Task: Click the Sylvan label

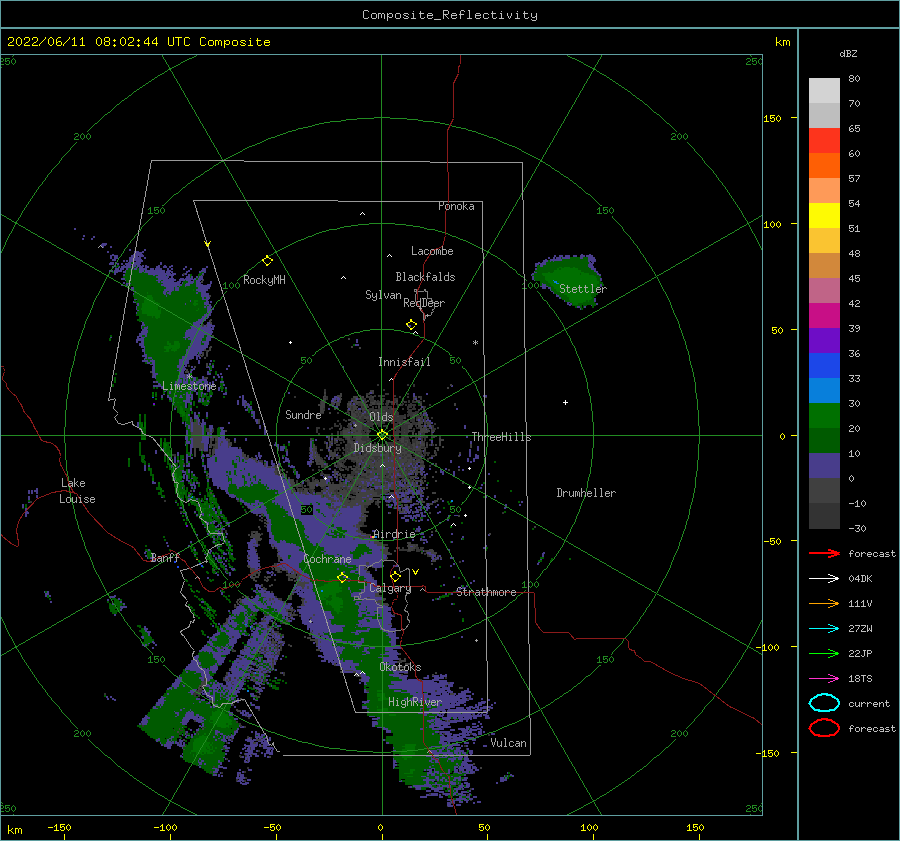Action: (x=383, y=295)
